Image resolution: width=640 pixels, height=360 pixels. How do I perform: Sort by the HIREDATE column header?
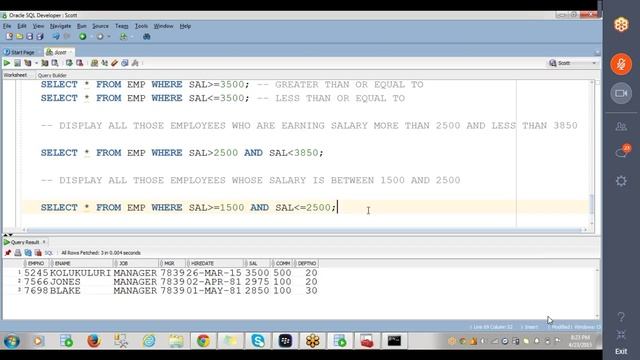[215, 263]
